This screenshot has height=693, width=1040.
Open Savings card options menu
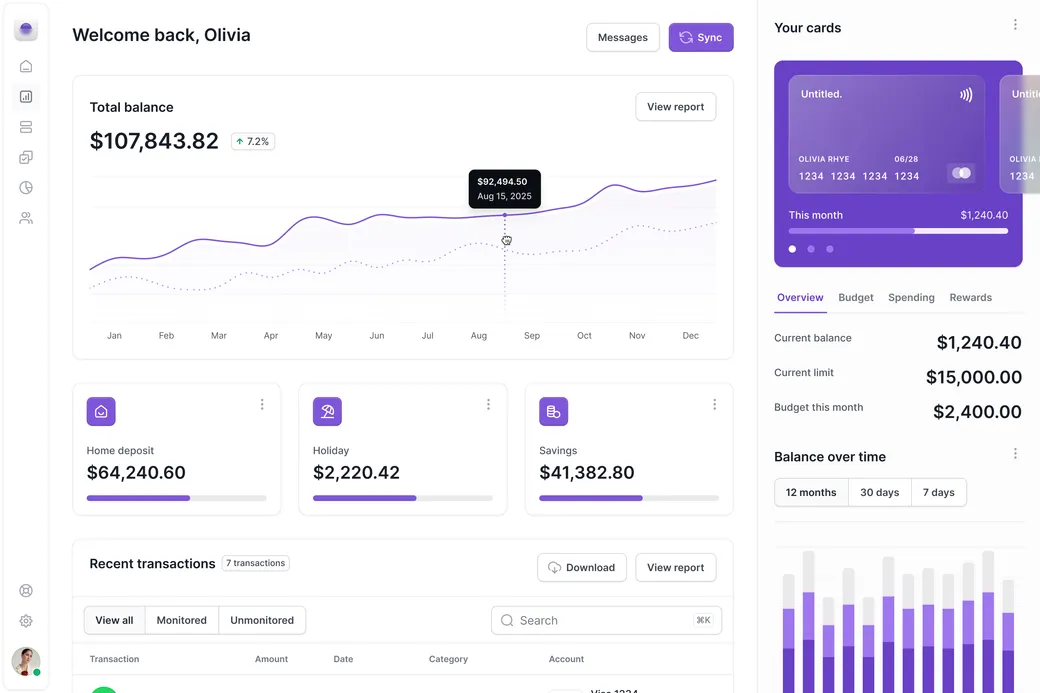click(714, 405)
